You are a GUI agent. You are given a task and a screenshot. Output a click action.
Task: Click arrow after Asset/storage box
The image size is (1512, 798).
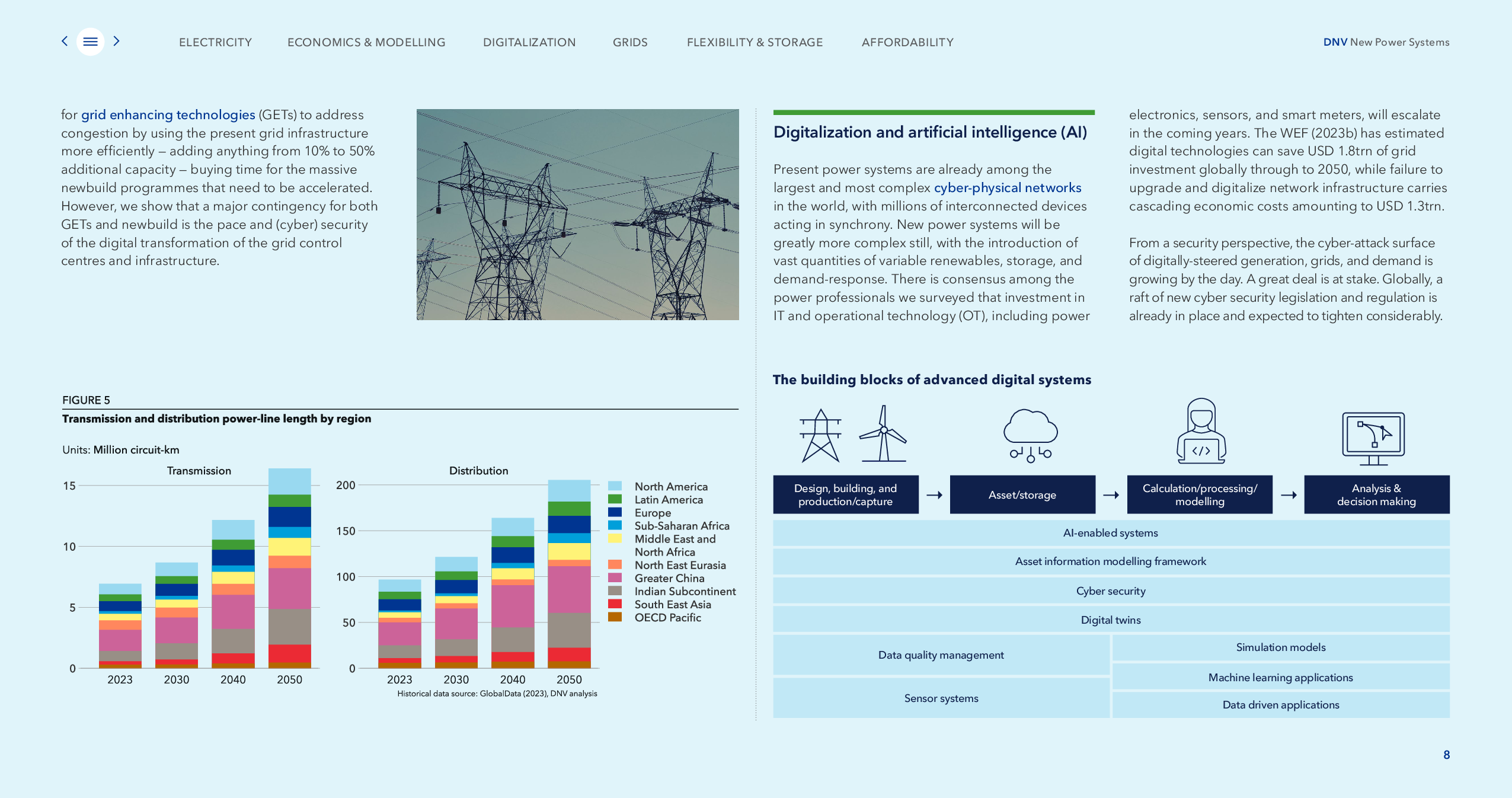point(1111,495)
